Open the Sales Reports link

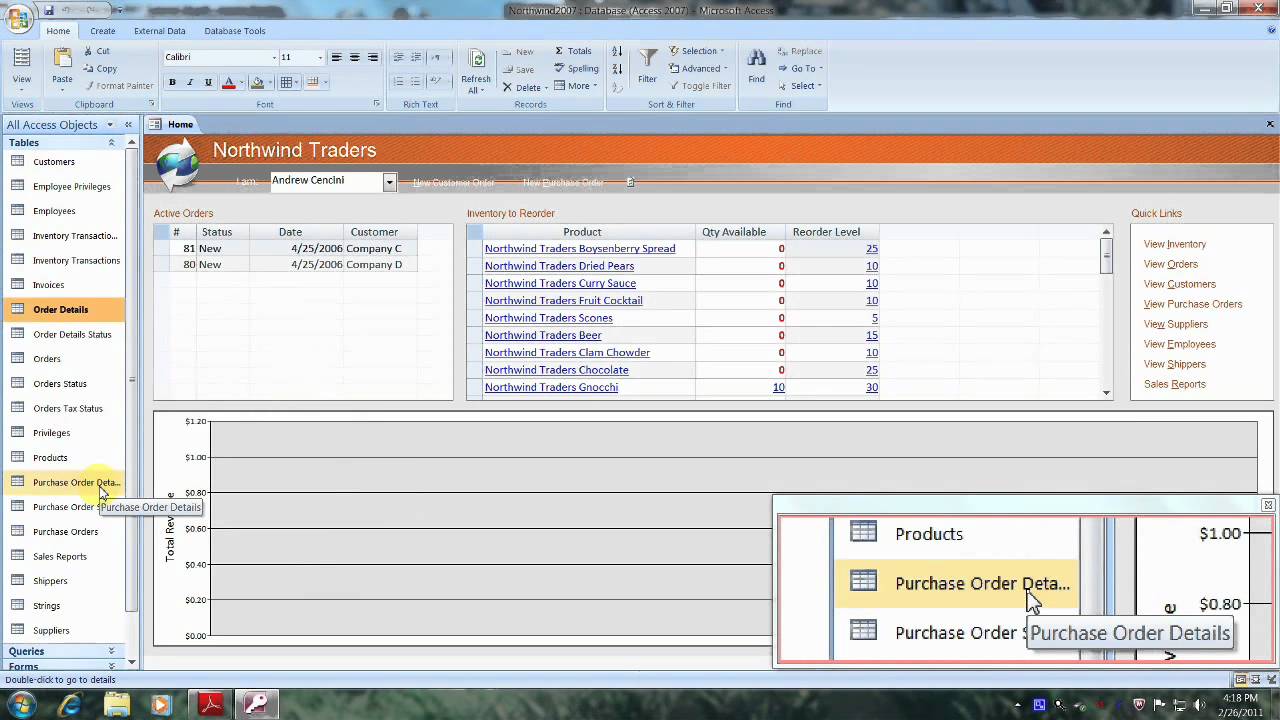click(1175, 384)
